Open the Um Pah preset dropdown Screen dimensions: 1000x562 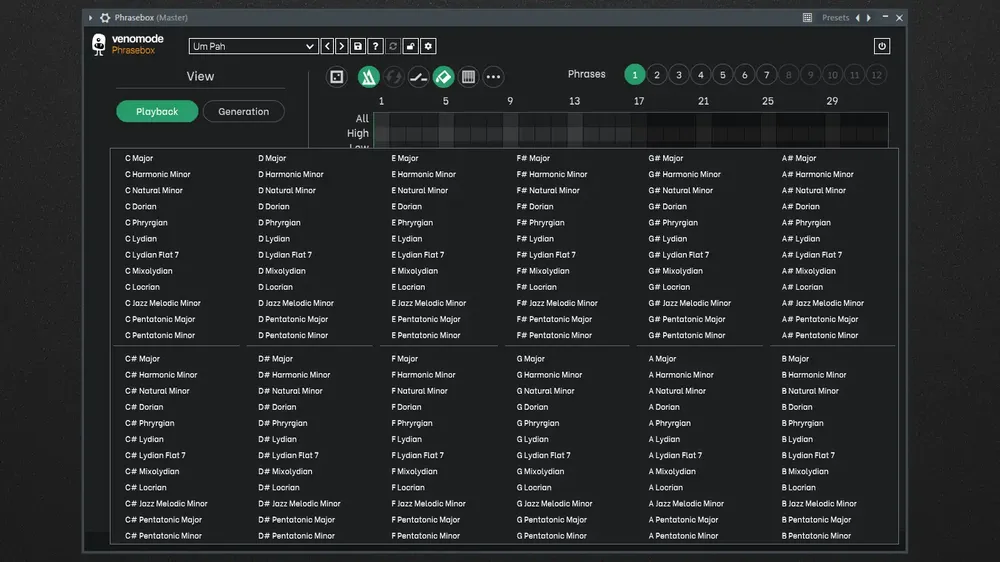click(x=253, y=46)
